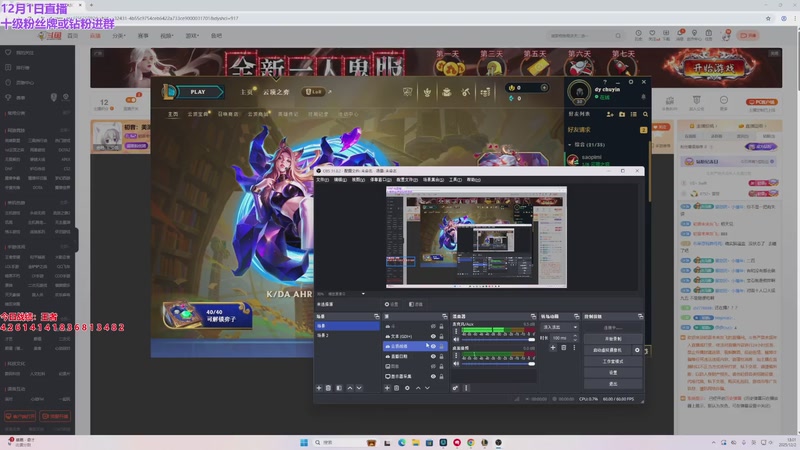The height and width of the screenshot is (450, 800).
Task: Open the OBS 编辑 menu
Action: point(340,180)
